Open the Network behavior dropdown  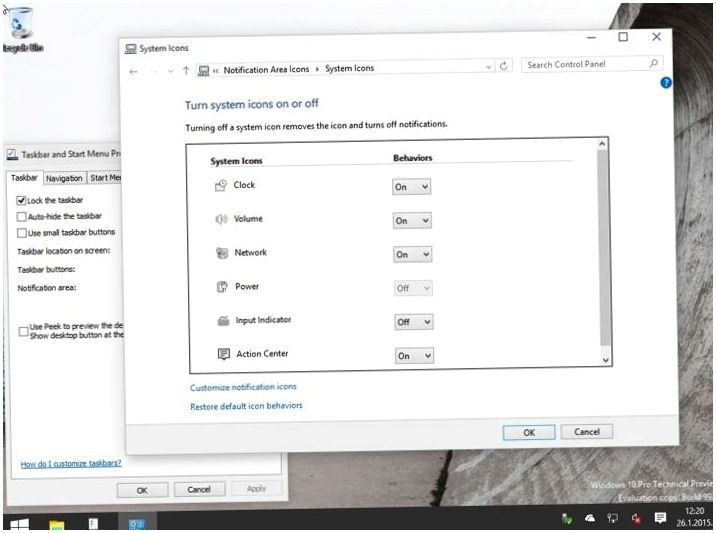tap(413, 254)
